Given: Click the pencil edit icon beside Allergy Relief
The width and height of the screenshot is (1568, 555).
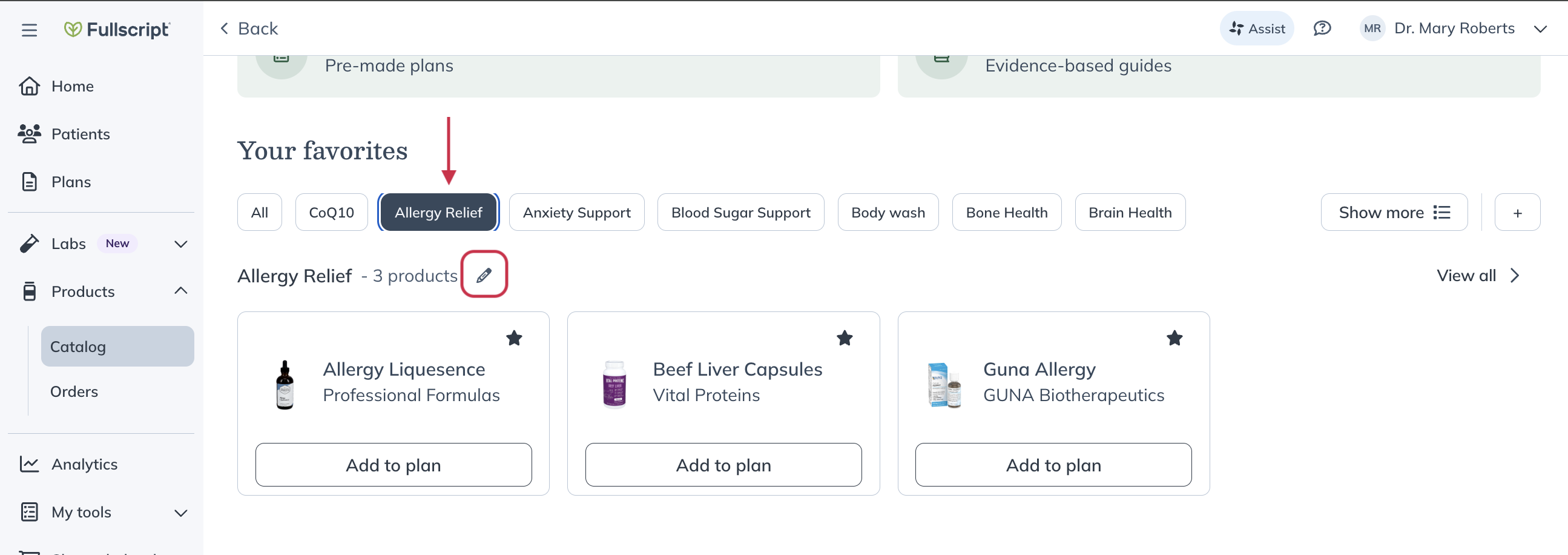Looking at the screenshot, I should click(484, 275).
